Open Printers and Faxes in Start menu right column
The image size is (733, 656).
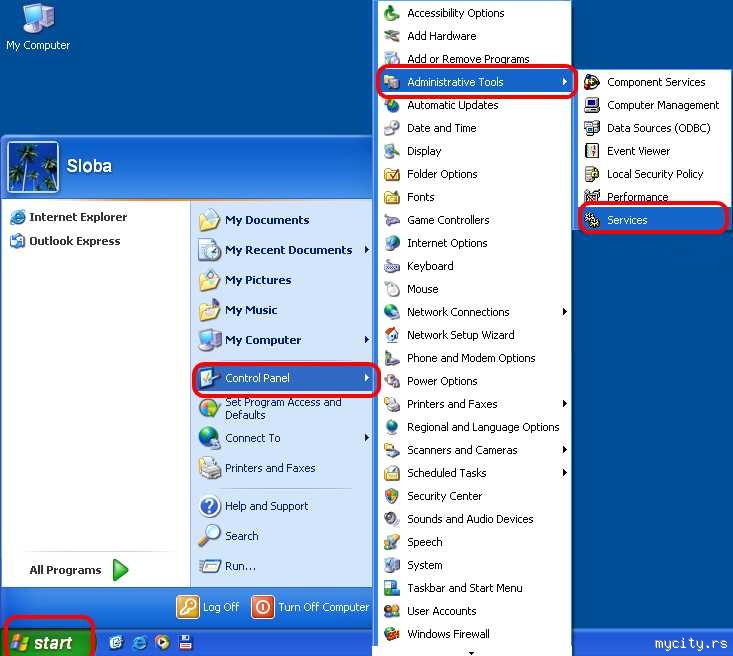tap(283, 468)
